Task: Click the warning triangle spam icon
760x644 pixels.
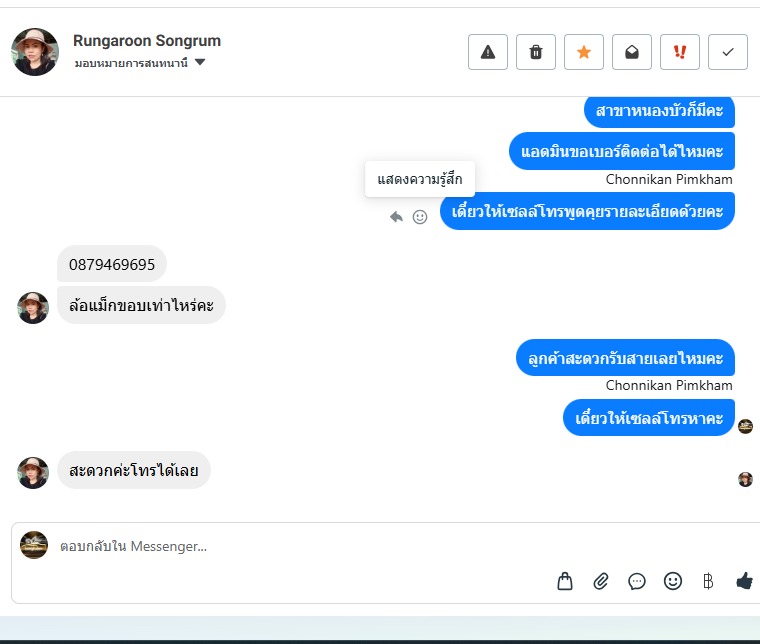Action: 488,52
